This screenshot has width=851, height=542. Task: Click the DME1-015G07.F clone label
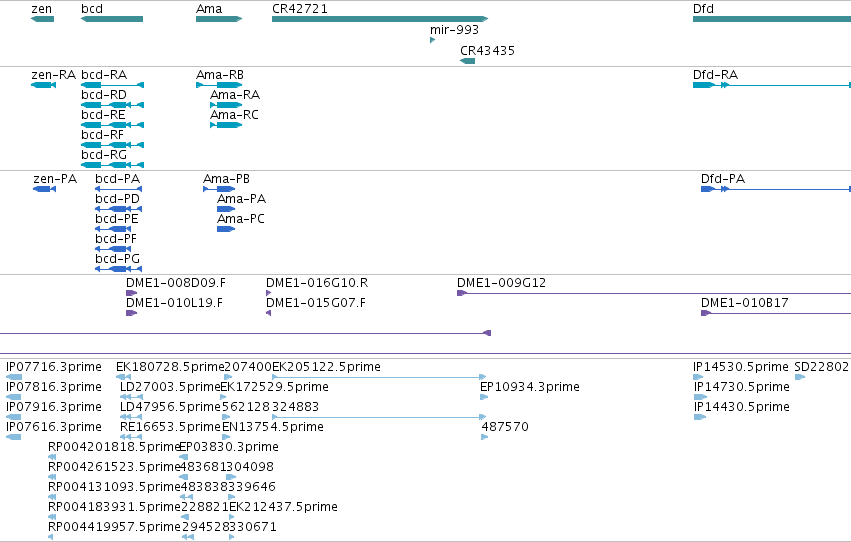point(316,303)
